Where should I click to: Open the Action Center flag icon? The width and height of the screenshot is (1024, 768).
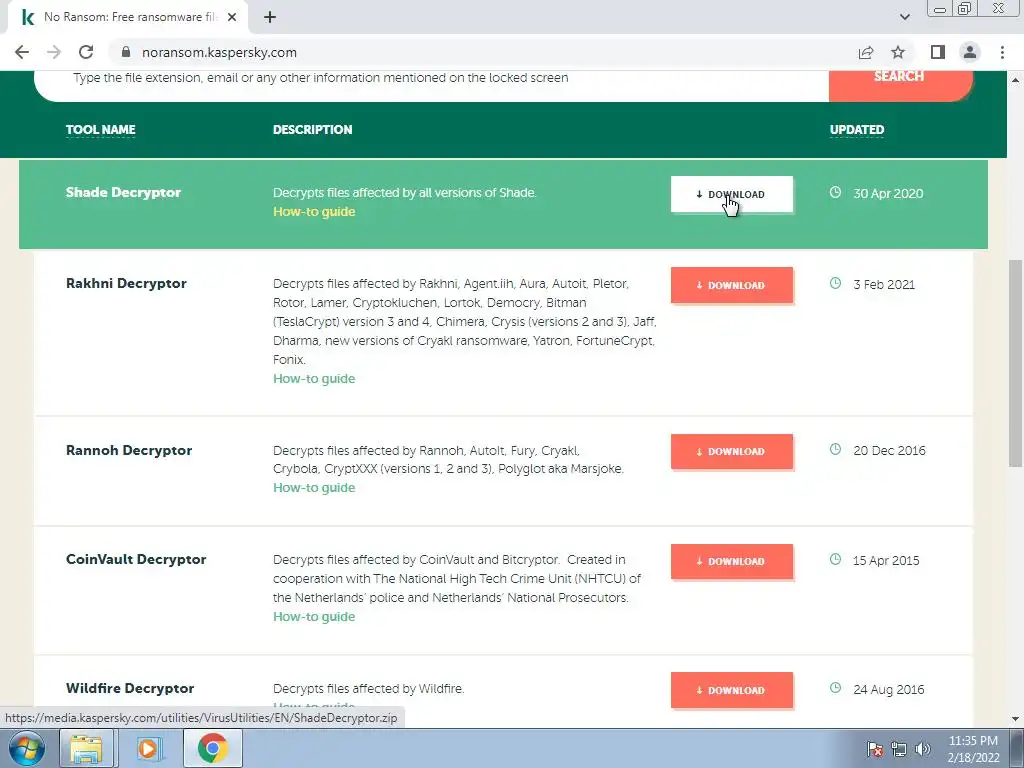pyautogui.click(x=875, y=749)
